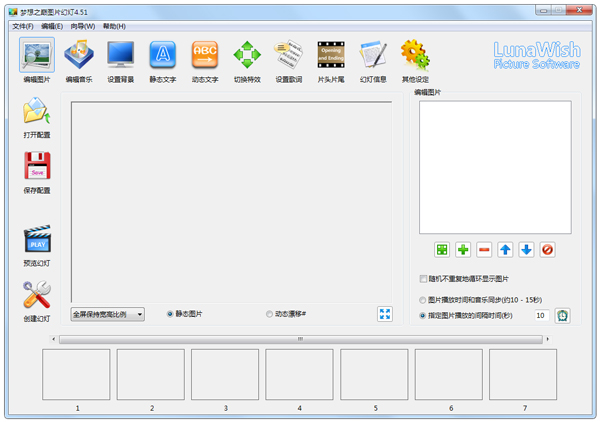The height and width of the screenshot is (422, 600).
Task: Open 其他设定 (Other settings) gears icon
Action: point(415,55)
